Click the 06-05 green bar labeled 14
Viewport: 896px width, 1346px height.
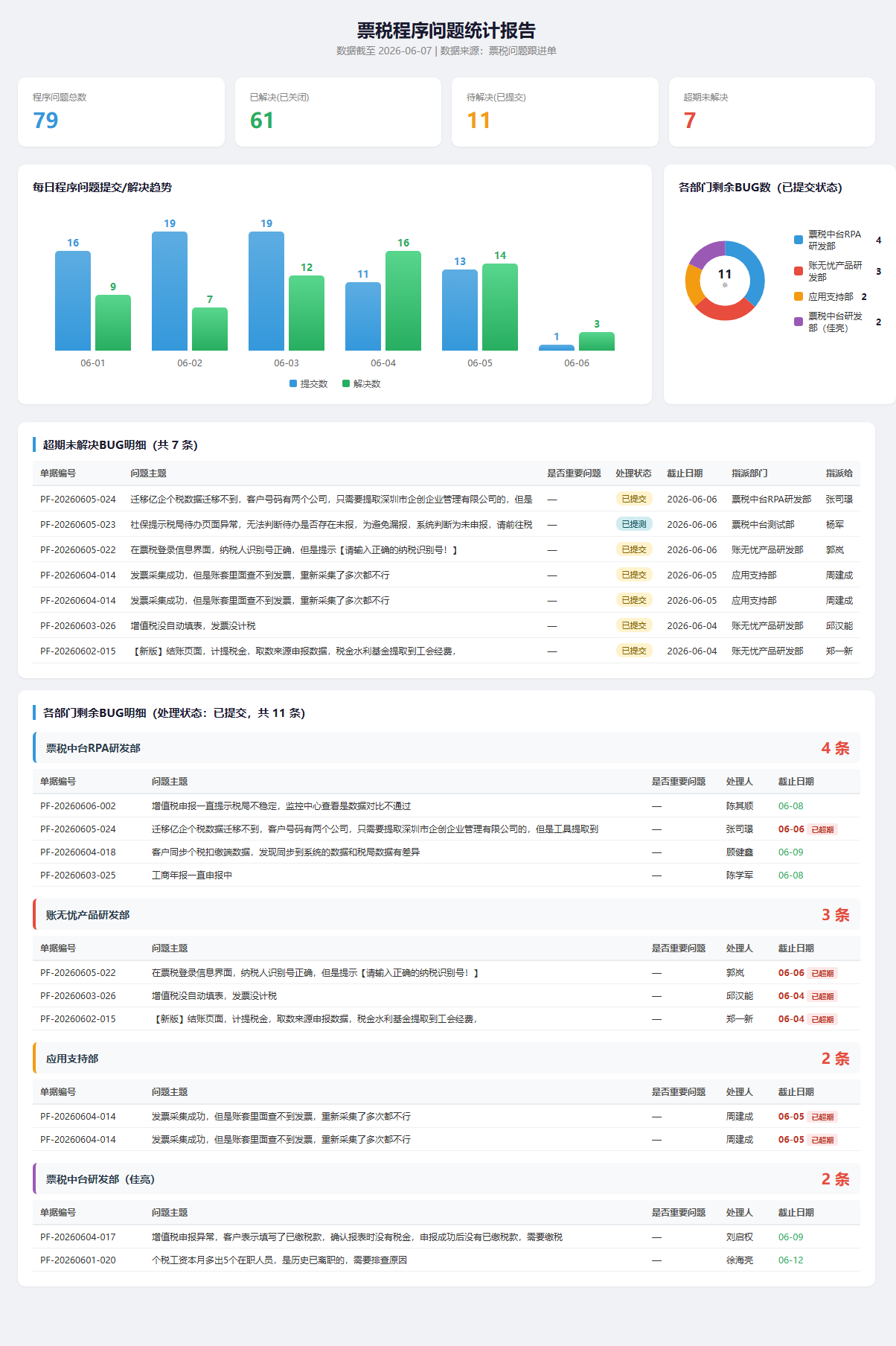pos(500,307)
